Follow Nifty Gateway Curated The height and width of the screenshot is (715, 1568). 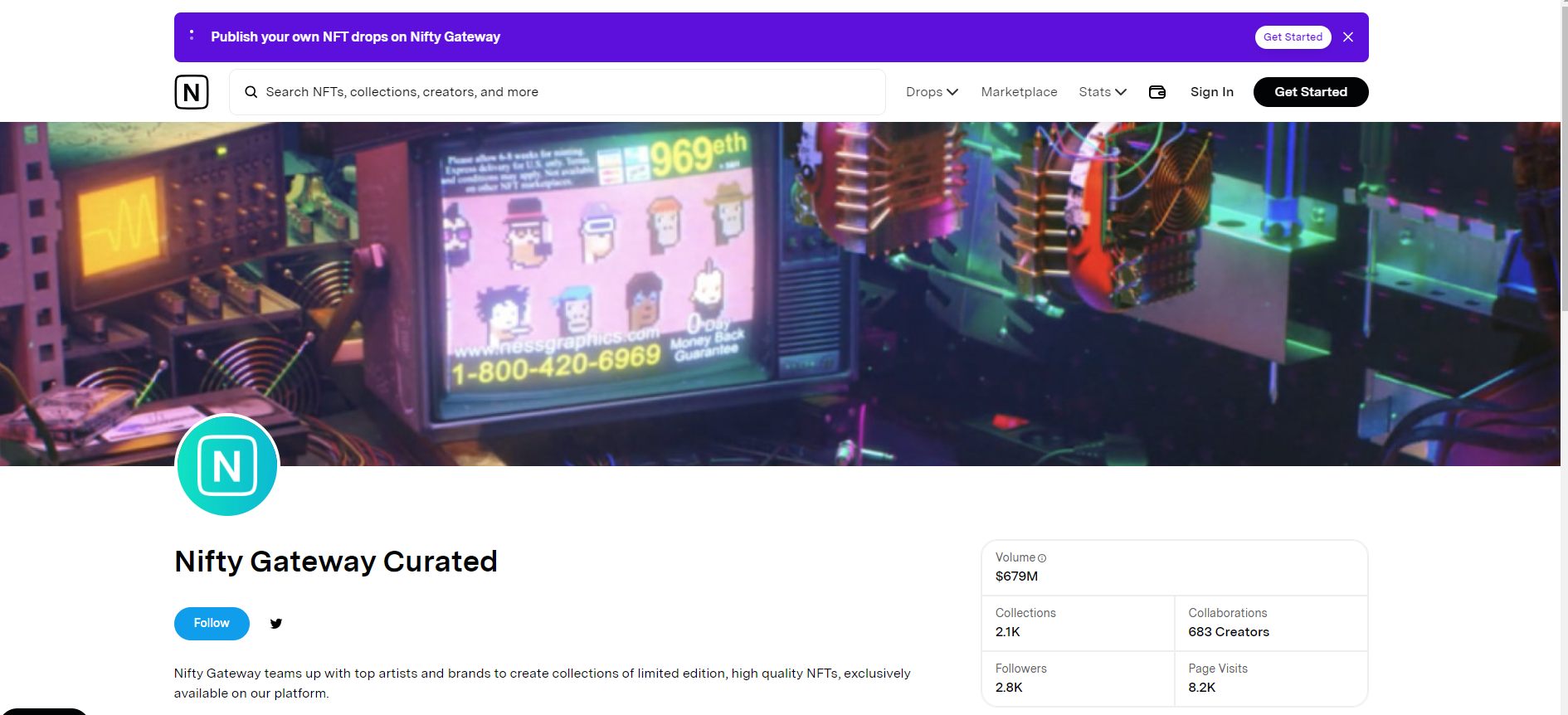coord(212,624)
